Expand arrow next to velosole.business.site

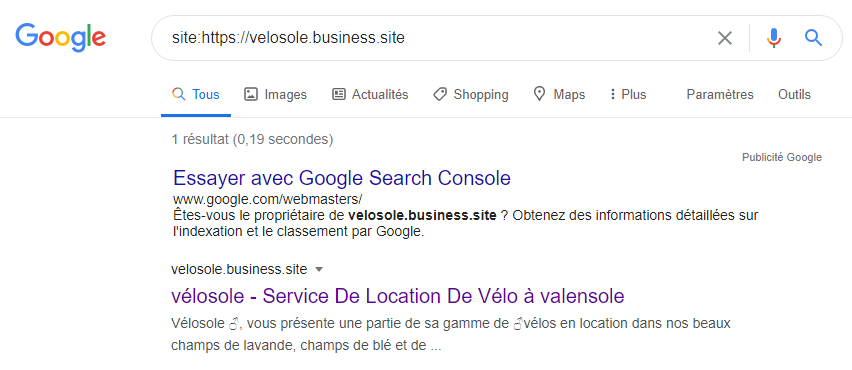click(x=319, y=269)
